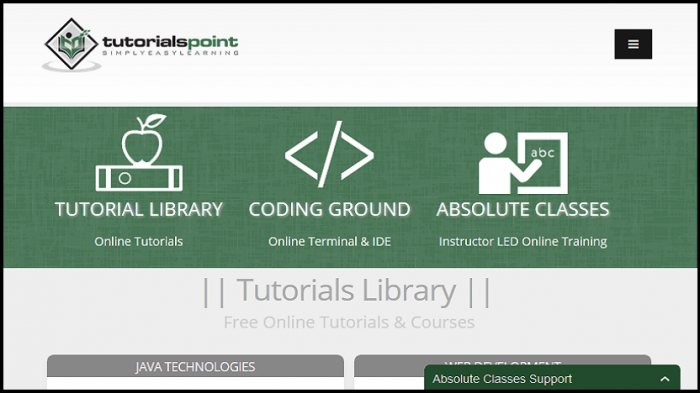Image resolution: width=700 pixels, height=393 pixels.
Task: Expand the Absolute Classes Support chat chevron
Action: [x=665, y=379]
